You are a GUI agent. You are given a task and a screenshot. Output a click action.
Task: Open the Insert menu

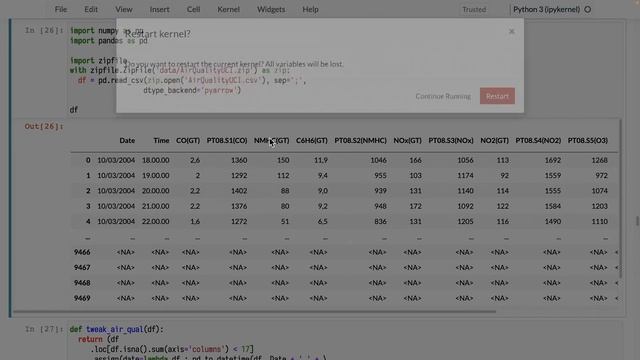pos(159,9)
